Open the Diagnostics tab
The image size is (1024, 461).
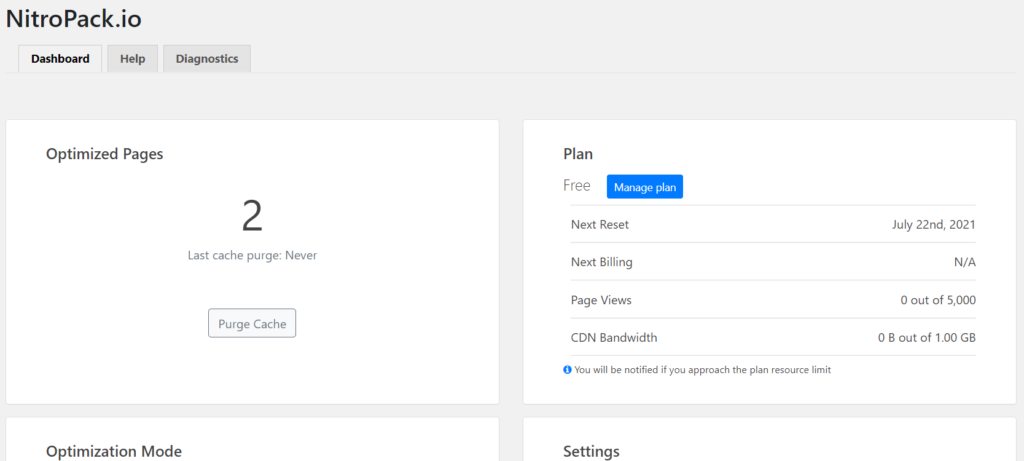tap(207, 59)
